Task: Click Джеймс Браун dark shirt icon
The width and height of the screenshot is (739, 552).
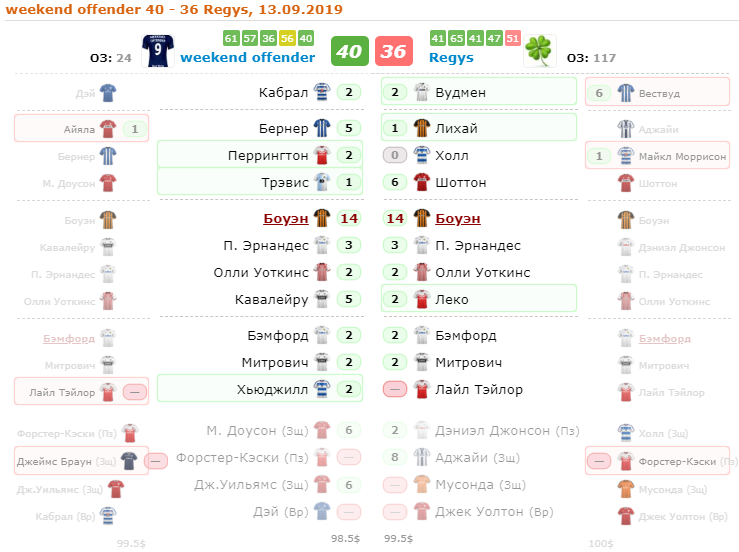Action: [129, 461]
